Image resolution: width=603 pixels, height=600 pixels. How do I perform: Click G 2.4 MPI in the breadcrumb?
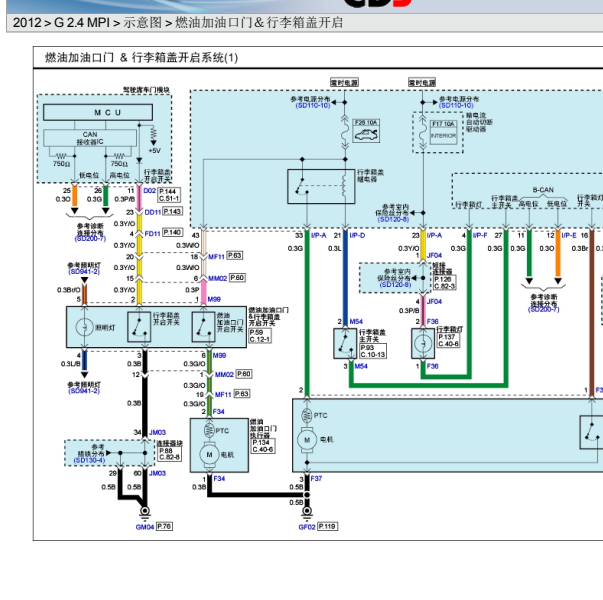82,22
